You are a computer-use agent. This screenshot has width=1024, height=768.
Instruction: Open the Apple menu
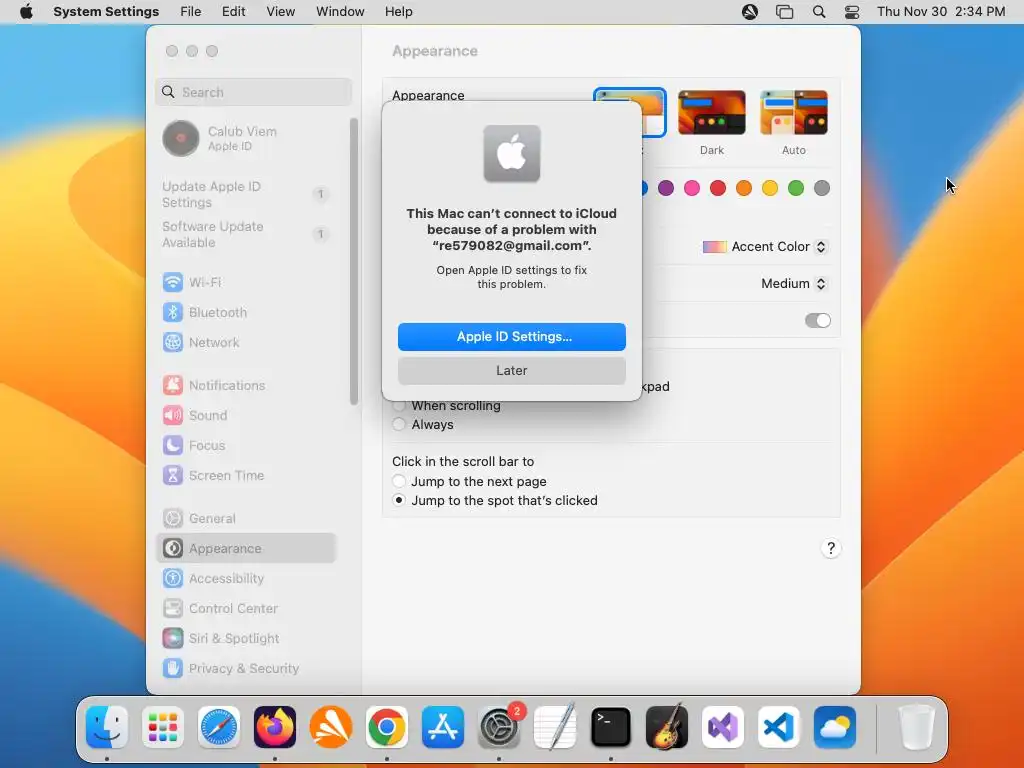(26, 12)
